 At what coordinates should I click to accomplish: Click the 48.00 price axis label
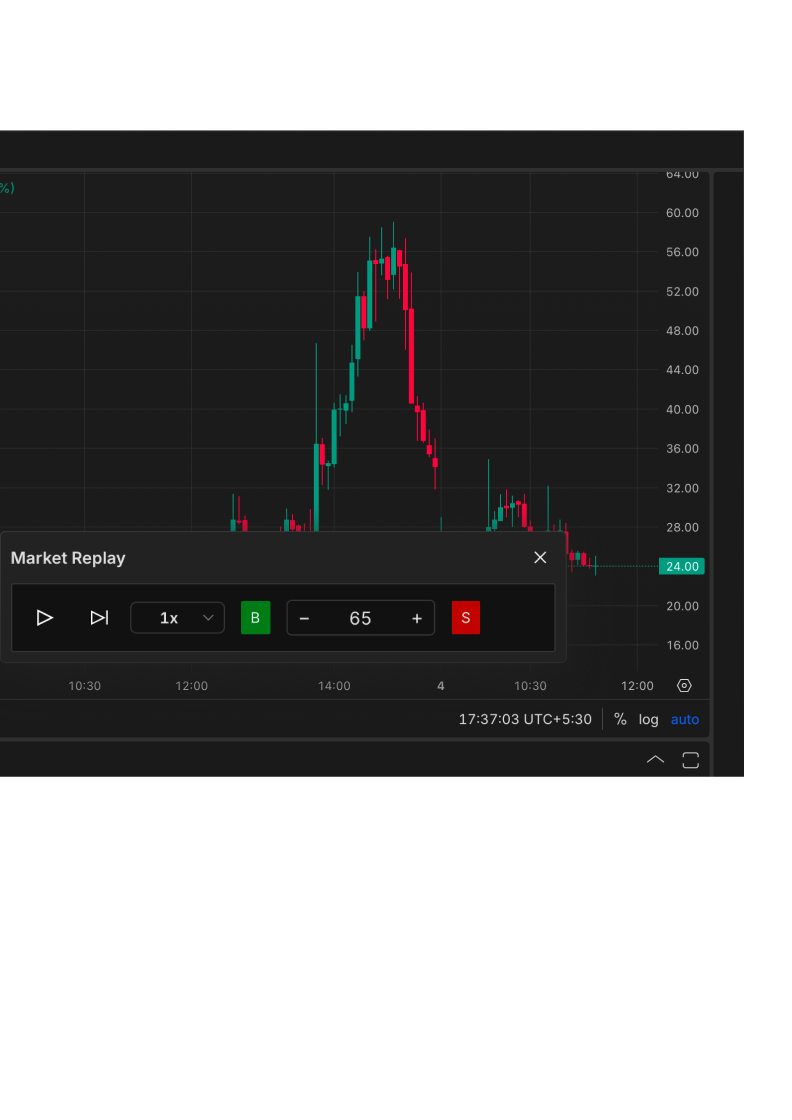point(682,331)
